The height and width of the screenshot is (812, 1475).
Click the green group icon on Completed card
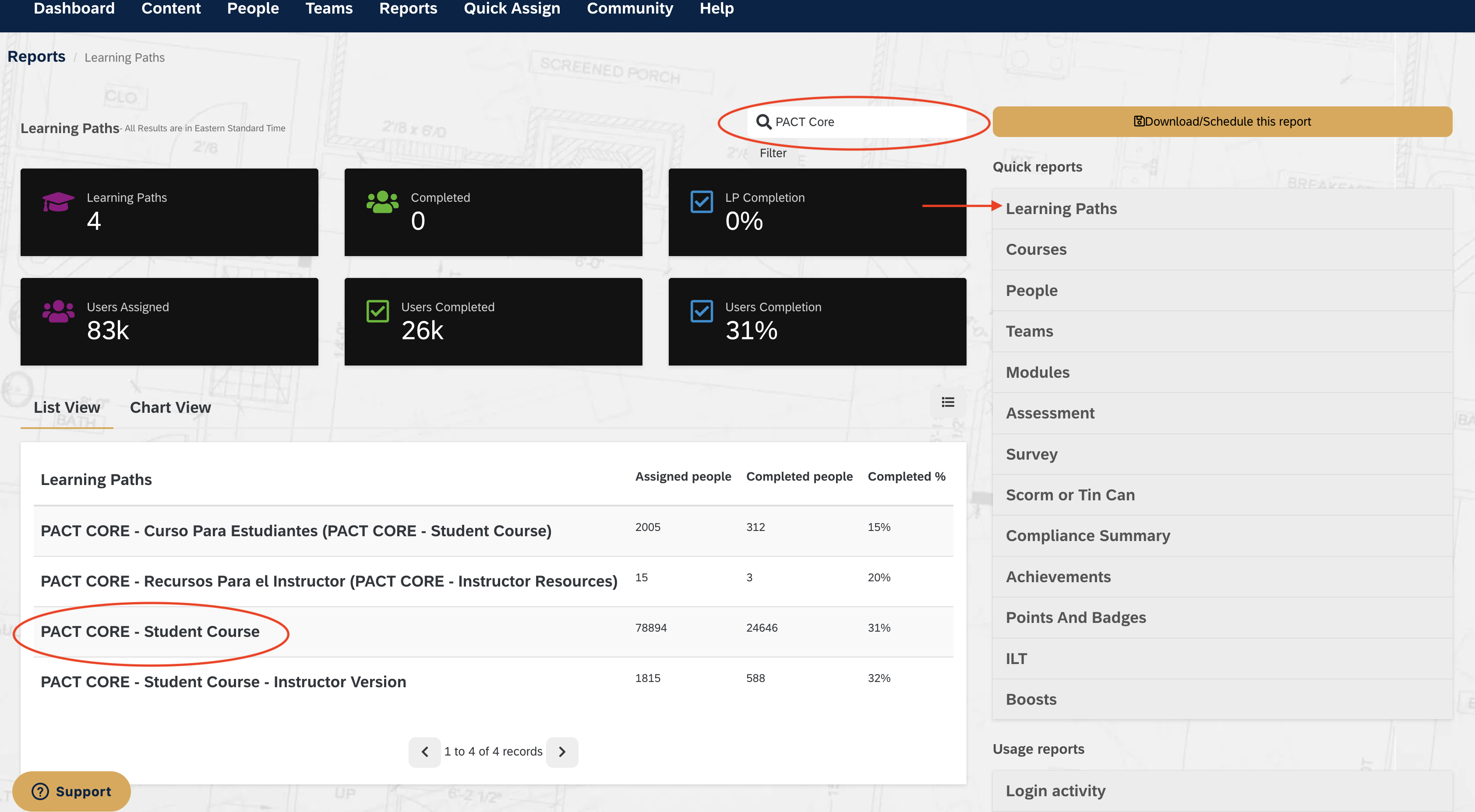382,202
